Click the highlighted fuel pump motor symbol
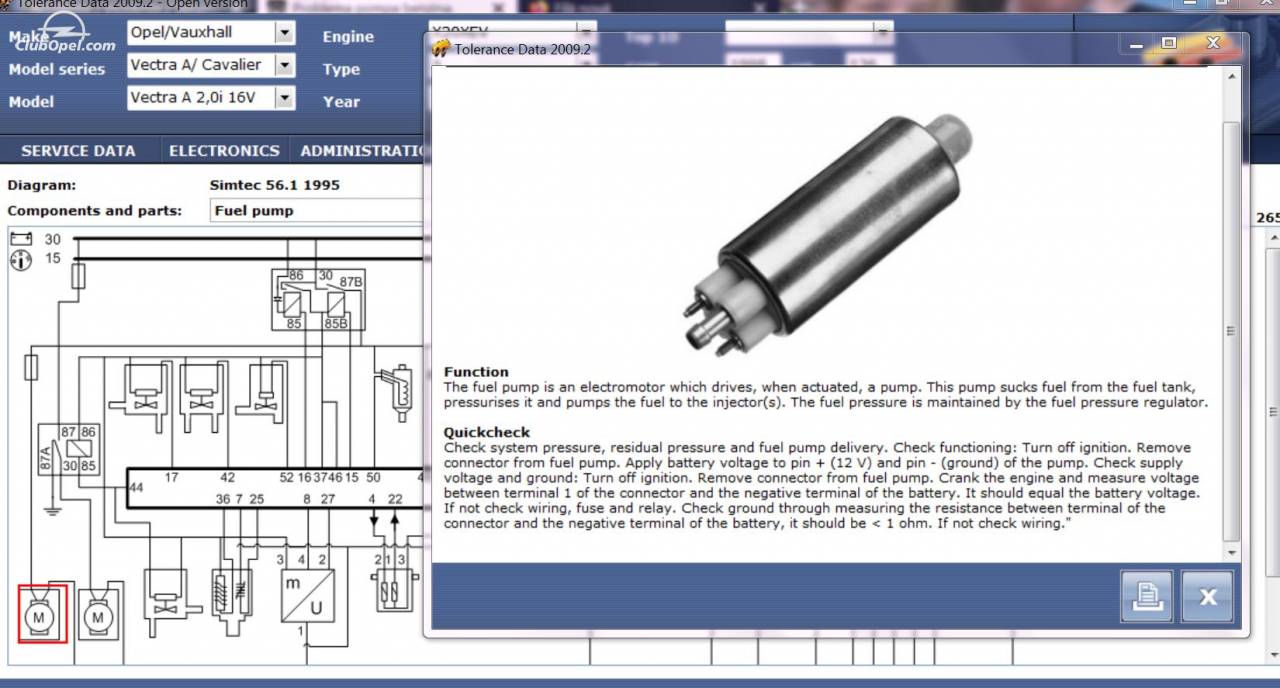The height and width of the screenshot is (688, 1280). coord(42,614)
